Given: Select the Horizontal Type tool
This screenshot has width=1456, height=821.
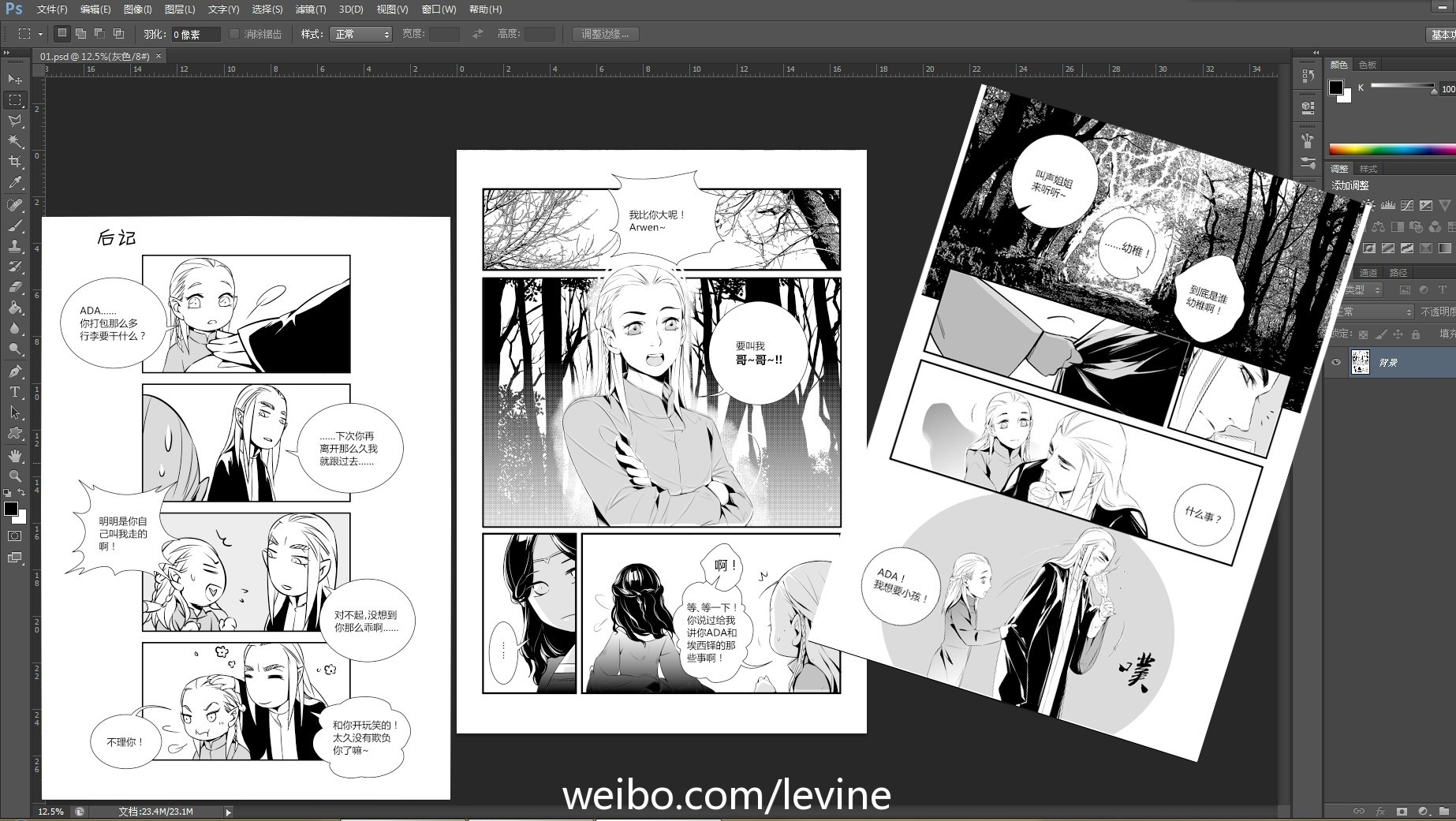Looking at the screenshot, I should (x=15, y=392).
